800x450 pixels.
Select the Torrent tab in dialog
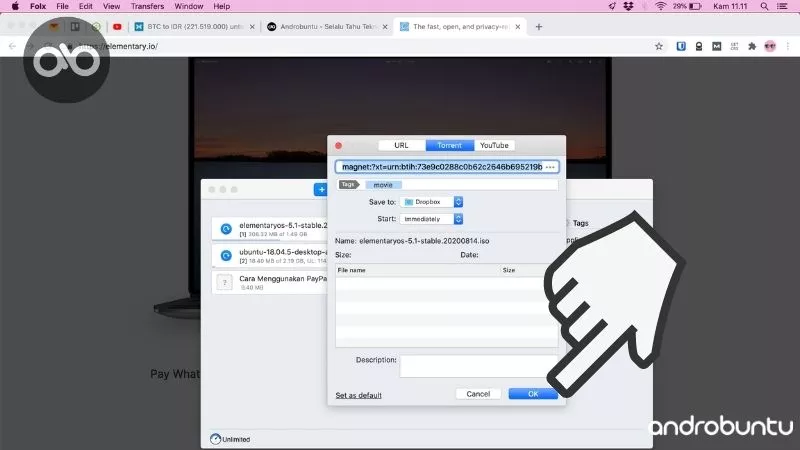(x=449, y=145)
